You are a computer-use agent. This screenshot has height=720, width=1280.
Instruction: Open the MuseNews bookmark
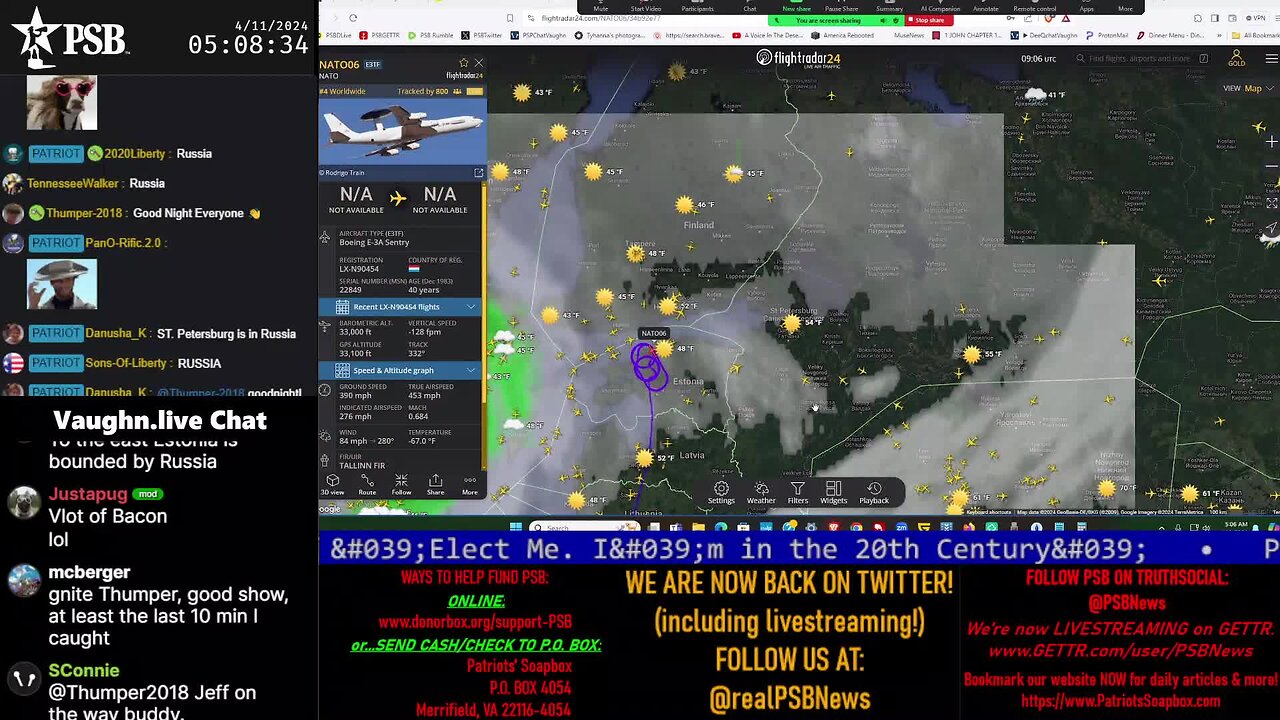pos(908,35)
